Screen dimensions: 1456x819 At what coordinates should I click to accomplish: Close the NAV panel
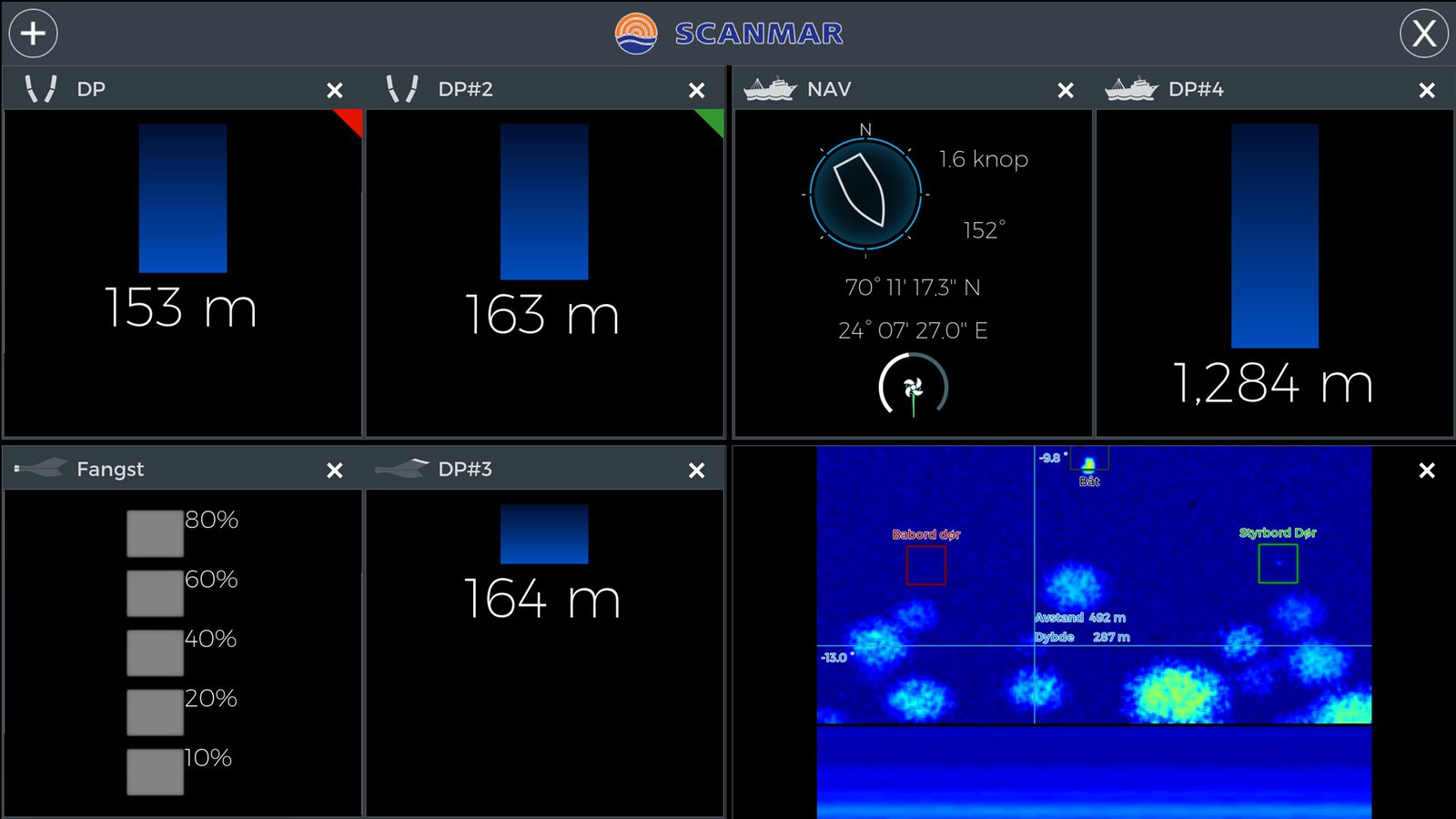pyautogui.click(x=1066, y=90)
